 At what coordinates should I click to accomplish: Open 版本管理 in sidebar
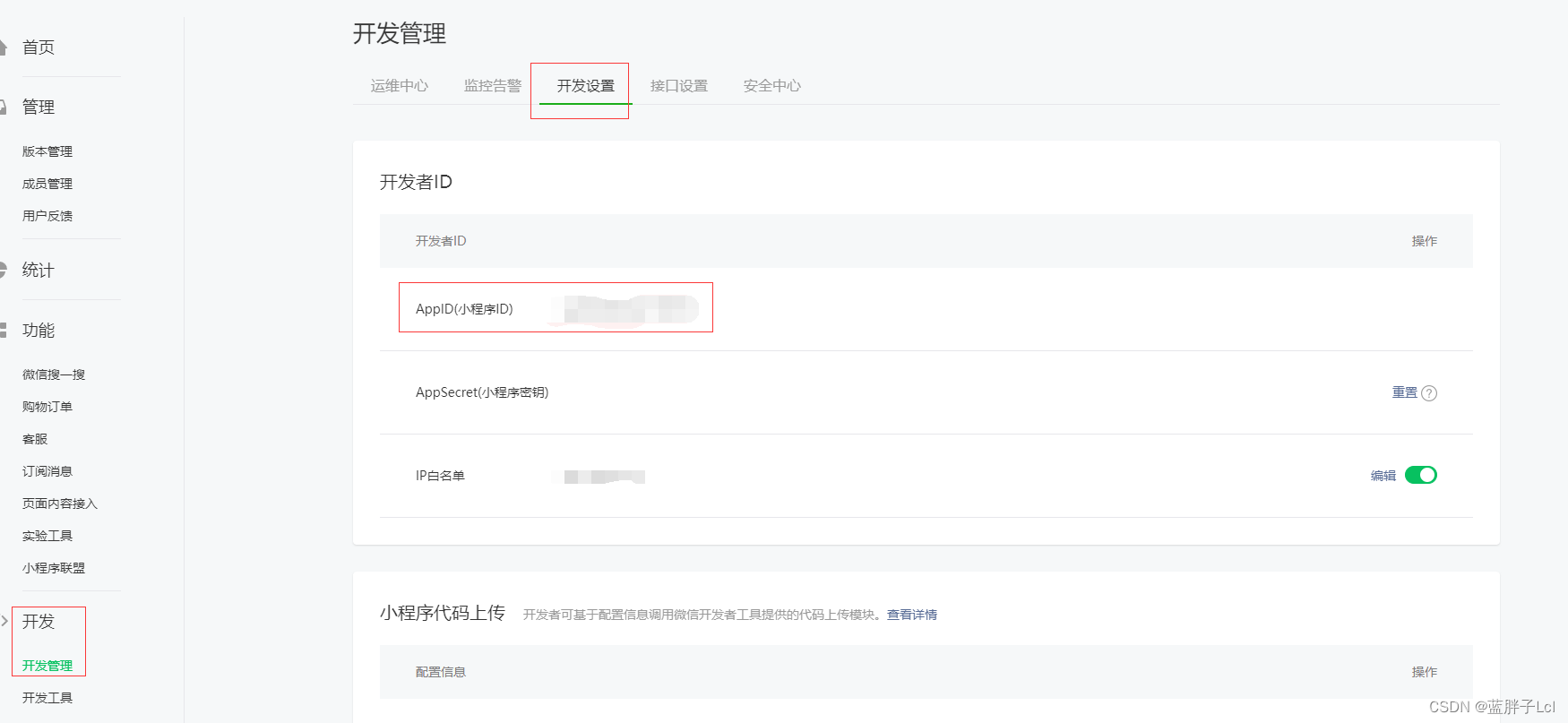pyautogui.click(x=47, y=151)
